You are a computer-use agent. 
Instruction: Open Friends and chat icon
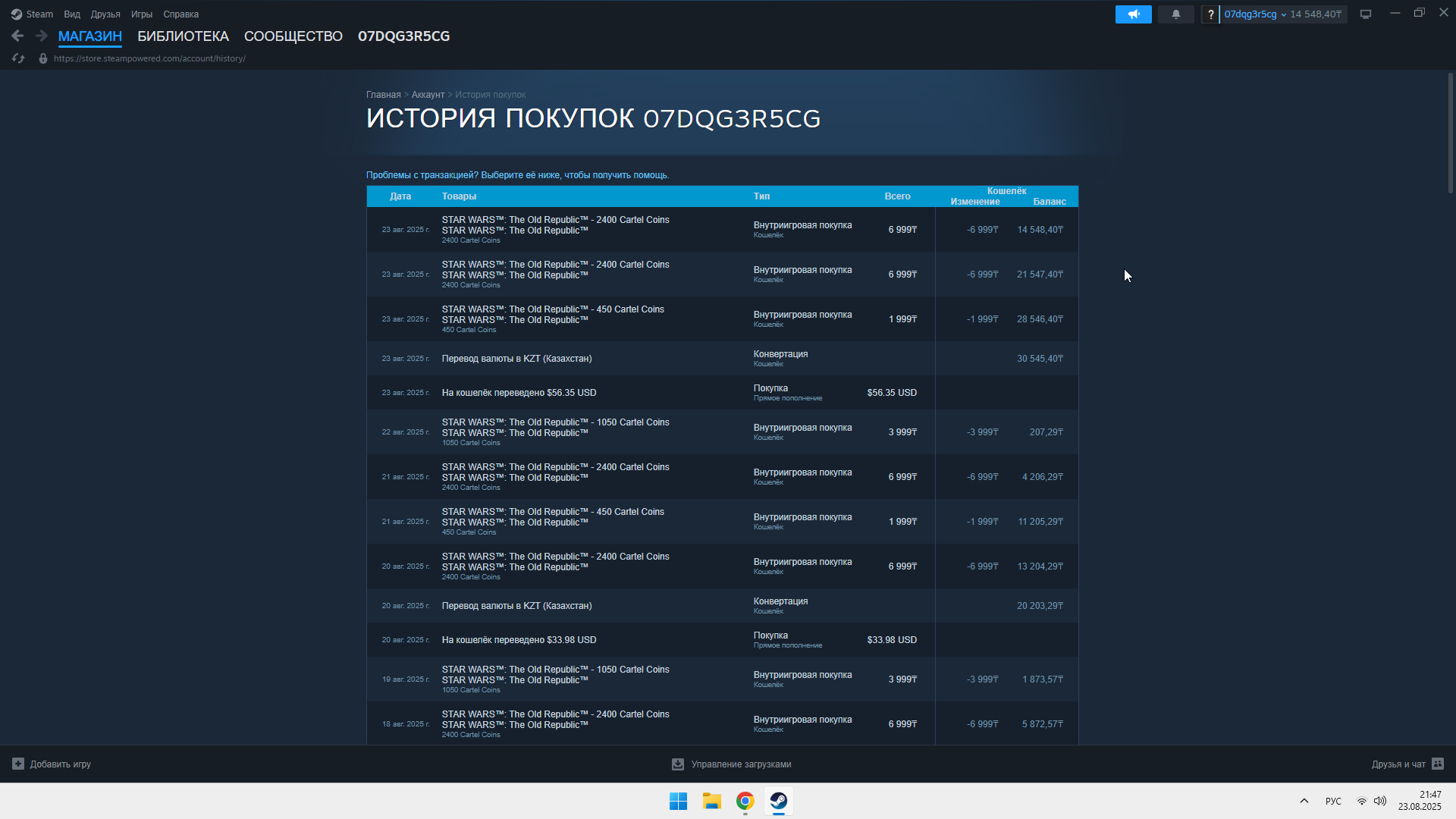tap(1438, 764)
